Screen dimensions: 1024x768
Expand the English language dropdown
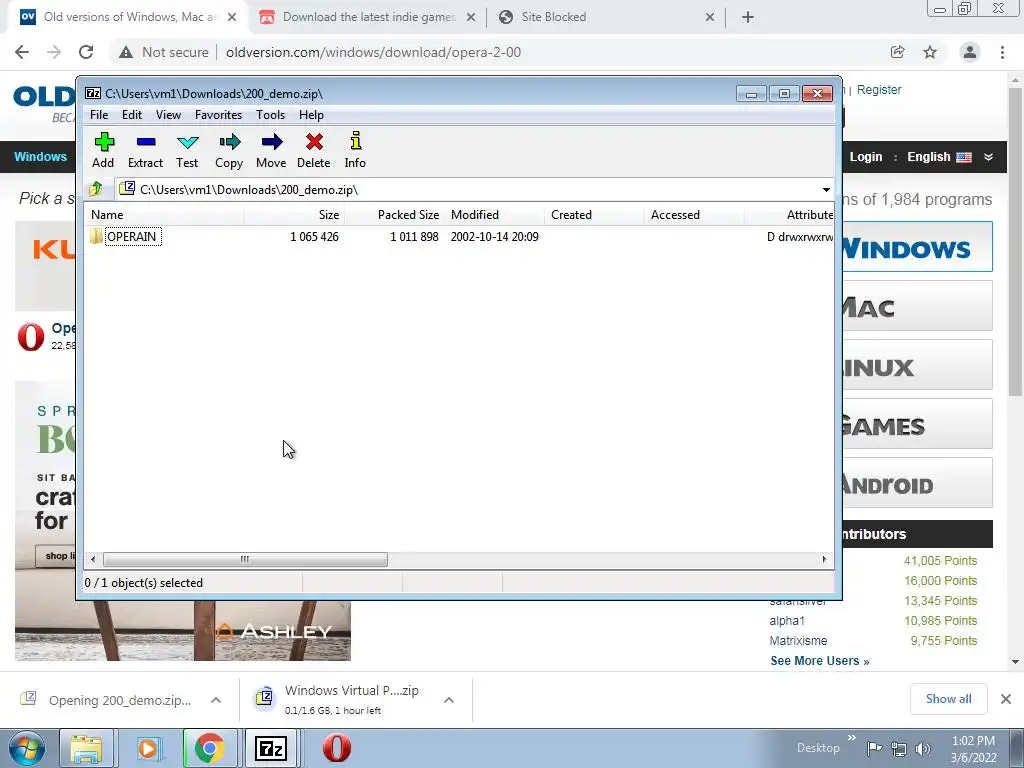click(950, 157)
